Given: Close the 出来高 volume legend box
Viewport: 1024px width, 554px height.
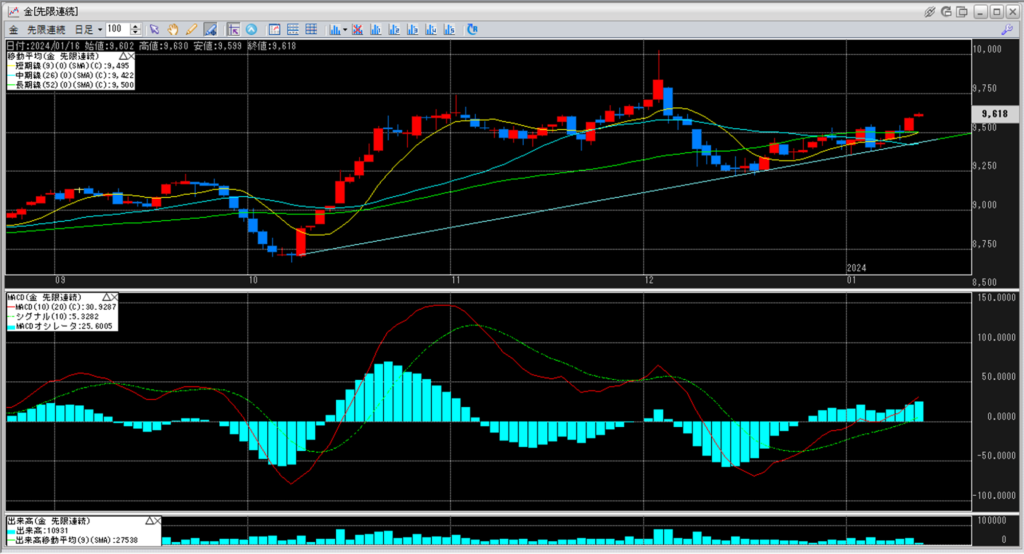Looking at the screenshot, I should coord(157,521).
